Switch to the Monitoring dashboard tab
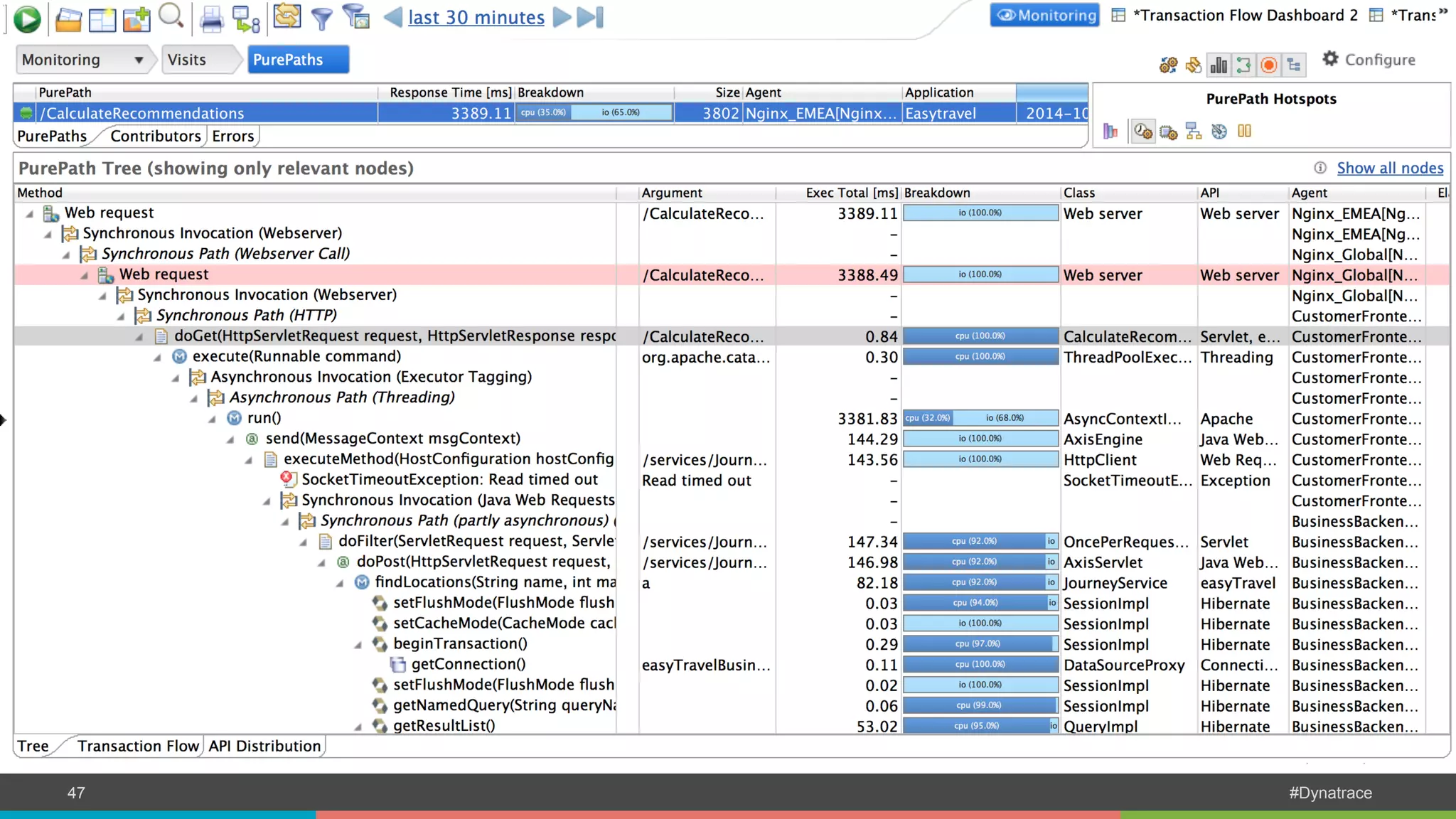The image size is (1456, 819). [1045, 15]
